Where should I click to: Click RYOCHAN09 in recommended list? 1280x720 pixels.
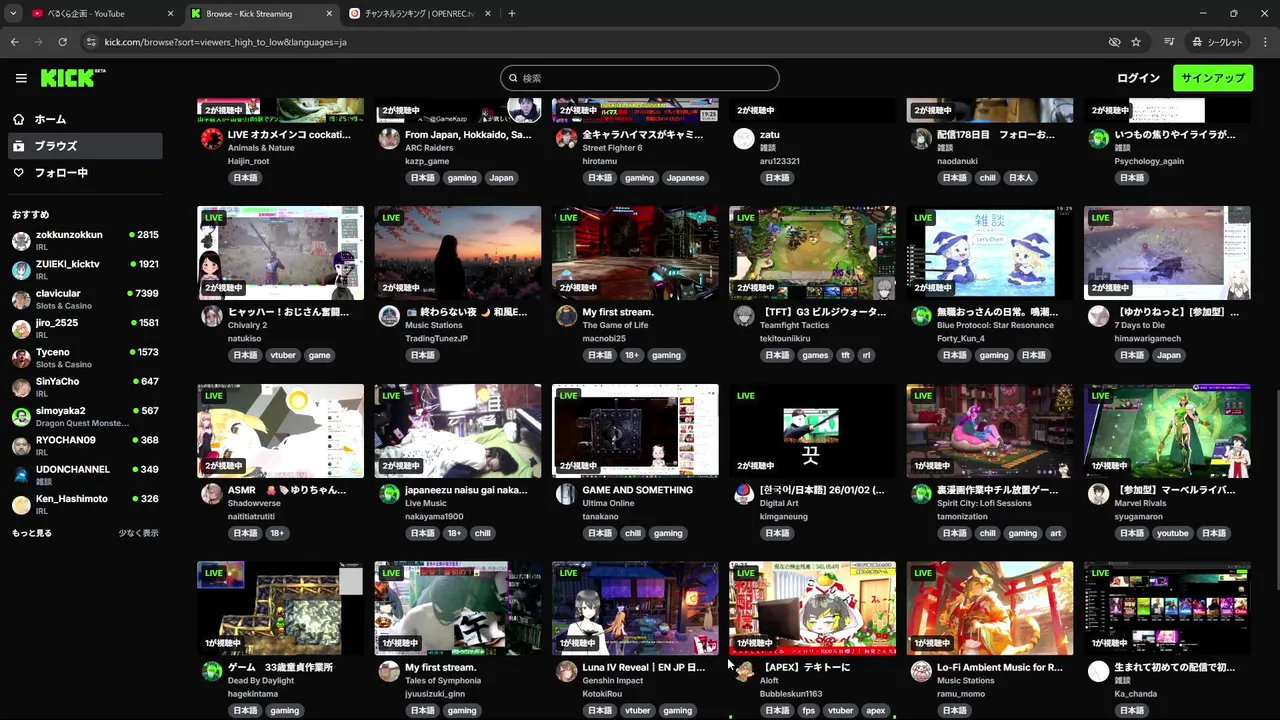[85, 446]
